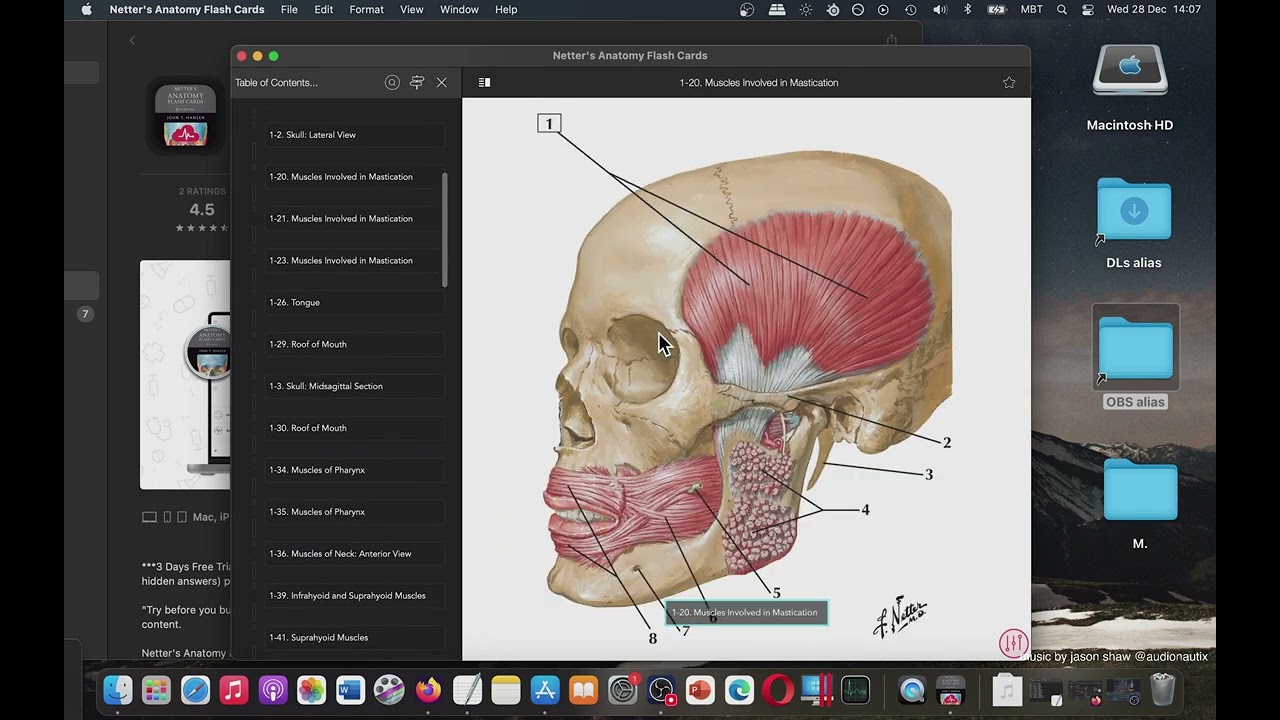This screenshot has height=720, width=1280.
Task: Open the Window menu
Action: click(459, 10)
